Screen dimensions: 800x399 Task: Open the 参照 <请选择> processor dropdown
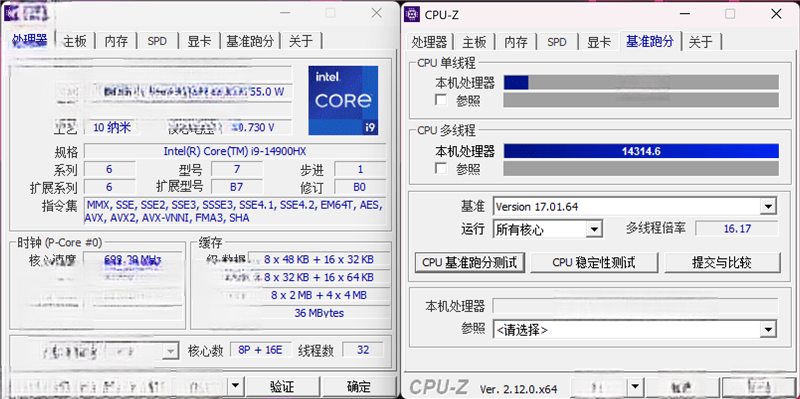click(768, 330)
